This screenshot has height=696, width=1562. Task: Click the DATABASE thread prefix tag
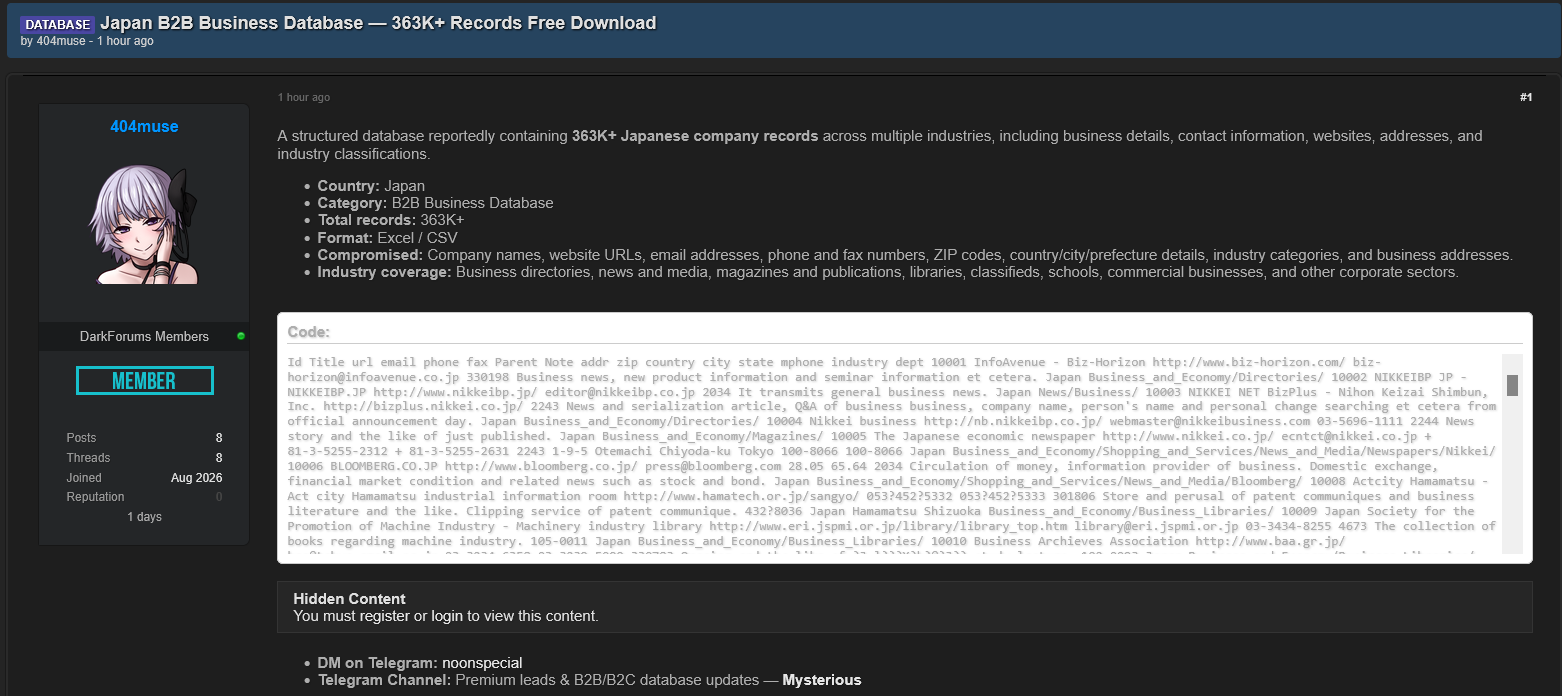tap(57, 24)
